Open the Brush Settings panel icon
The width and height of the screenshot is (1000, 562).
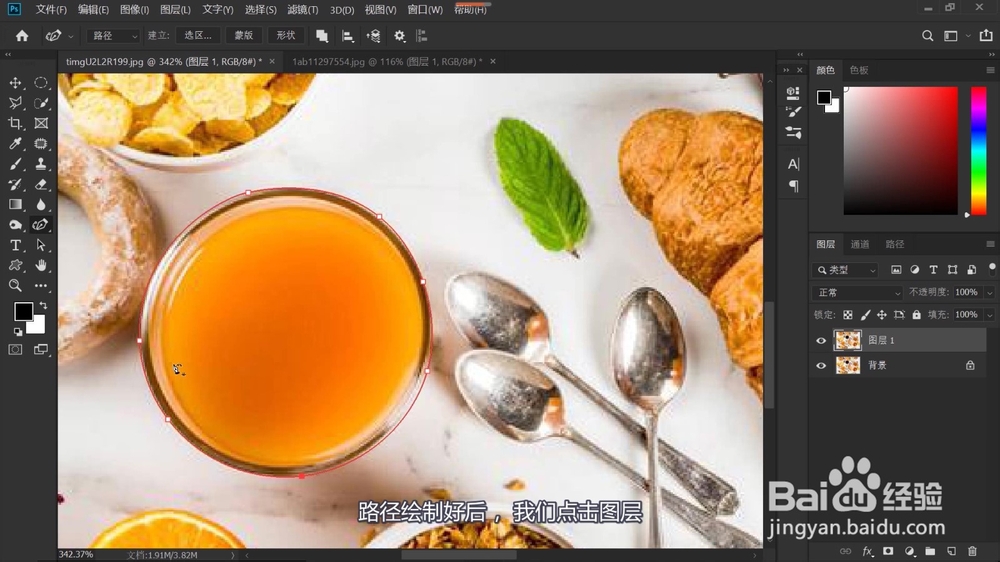click(793, 112)
